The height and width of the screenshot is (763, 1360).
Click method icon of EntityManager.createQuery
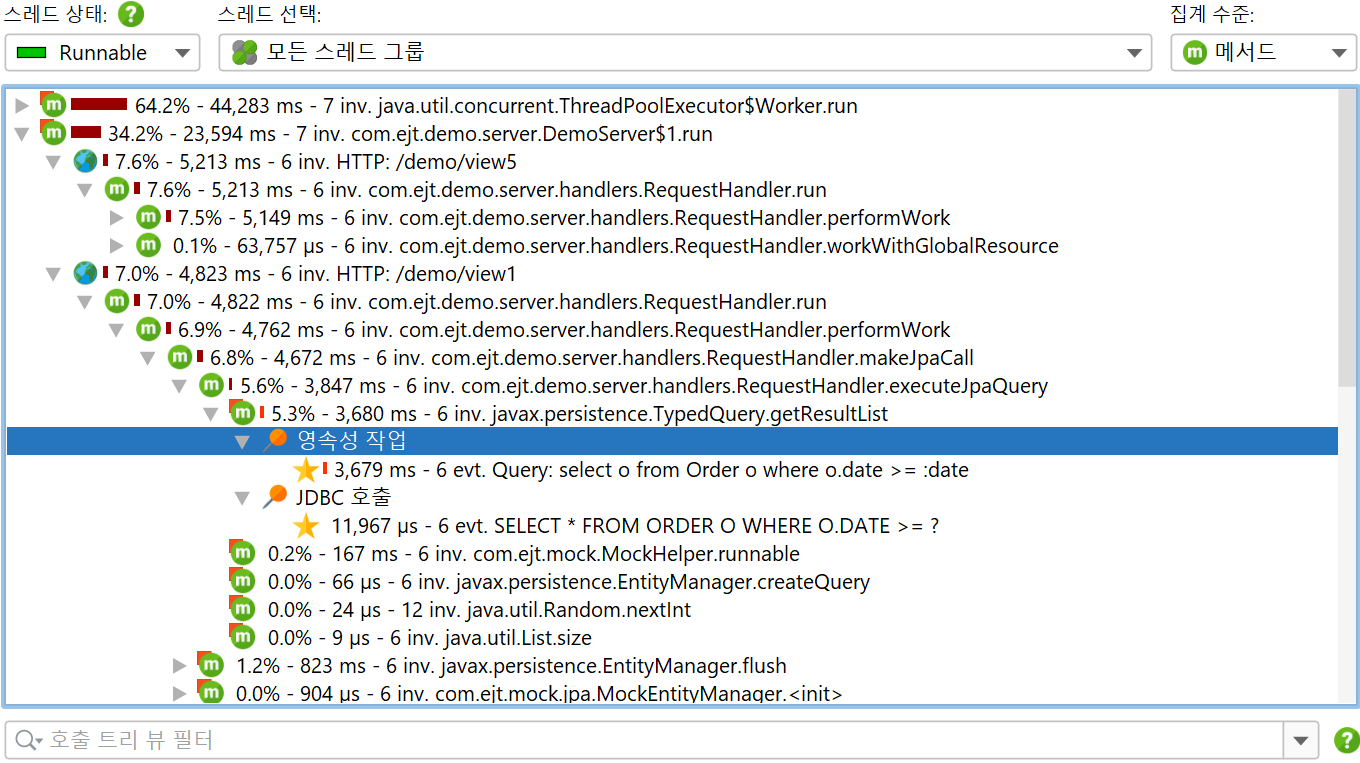[x=242, y=581]
